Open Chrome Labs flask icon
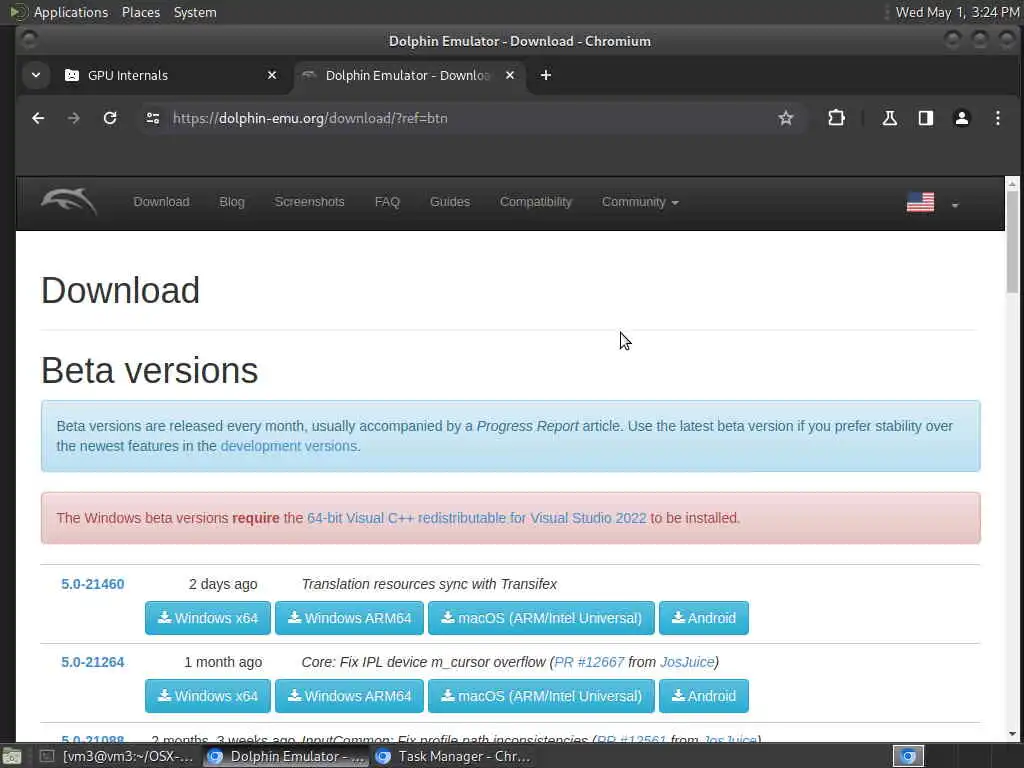The image size is (1024, 768). 889,118
